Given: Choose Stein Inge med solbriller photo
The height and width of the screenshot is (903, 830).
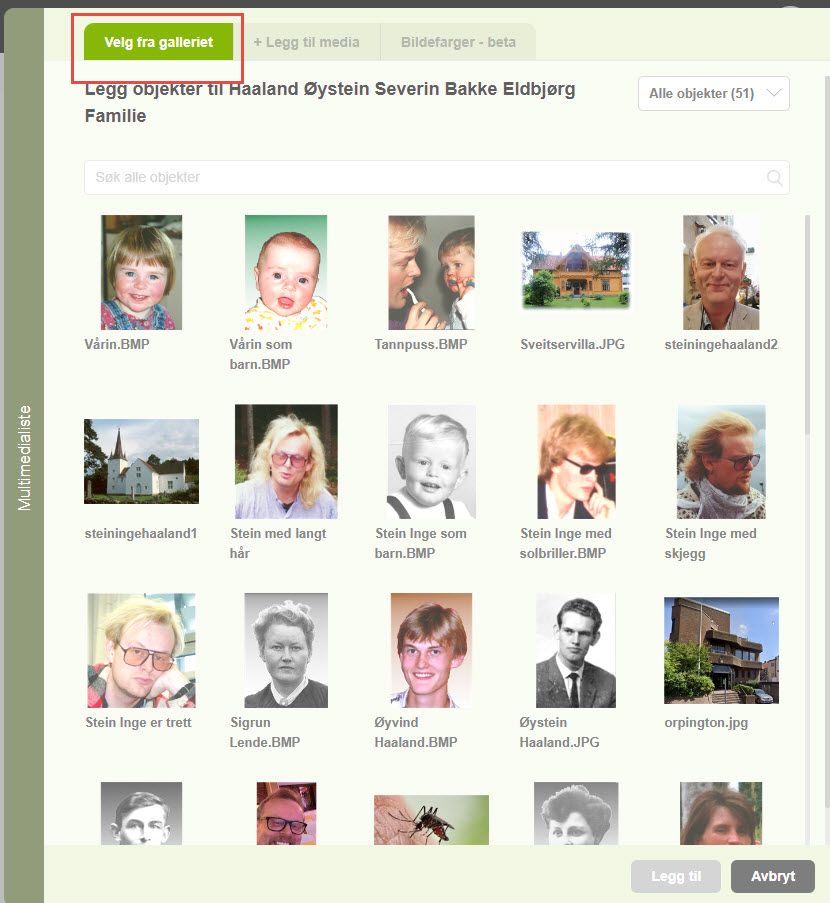Looking at the screenshot, I should (575, 461).
